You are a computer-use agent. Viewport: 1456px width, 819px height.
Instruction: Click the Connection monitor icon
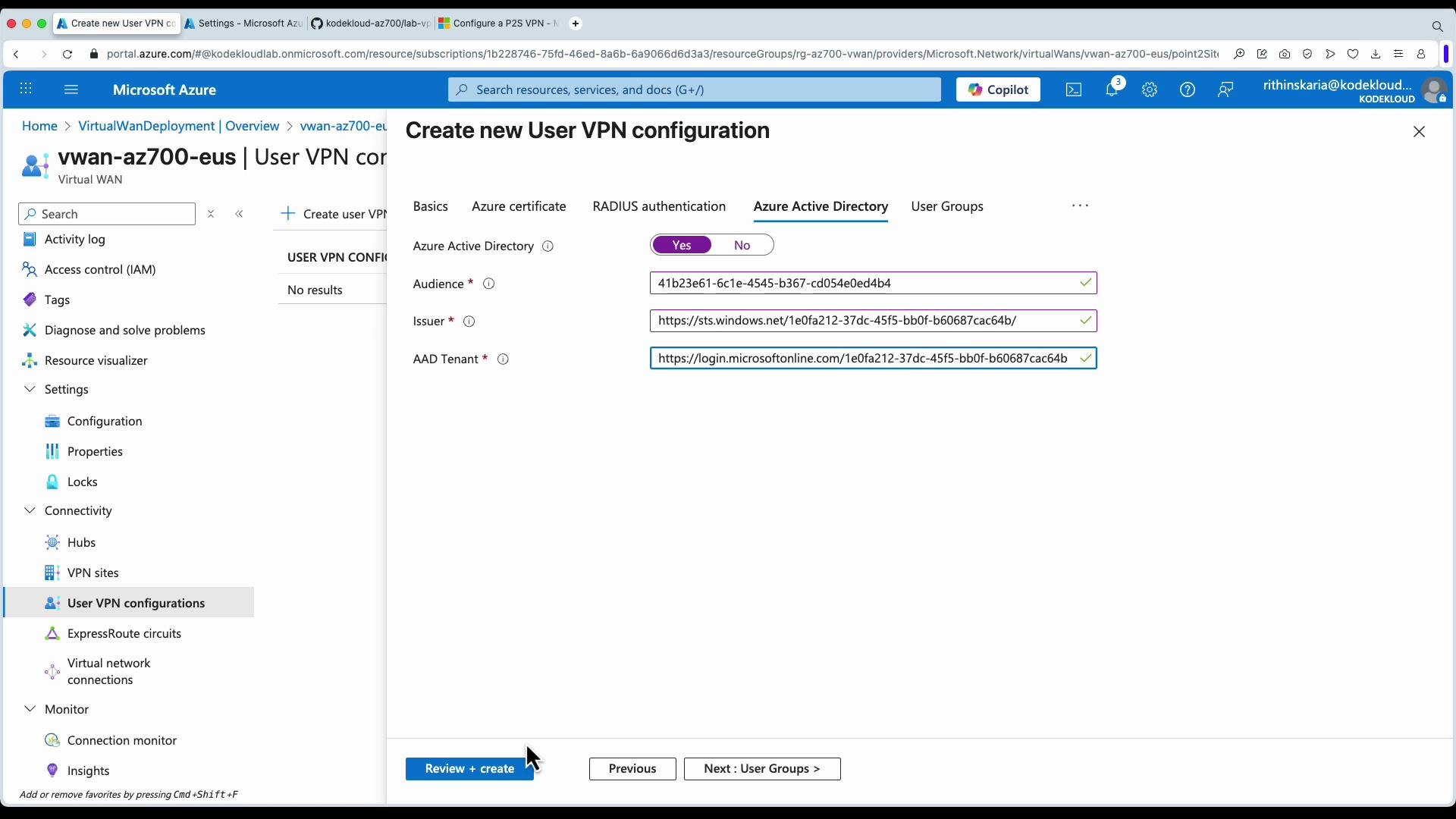pyautogui.click(x=52, y=740)
